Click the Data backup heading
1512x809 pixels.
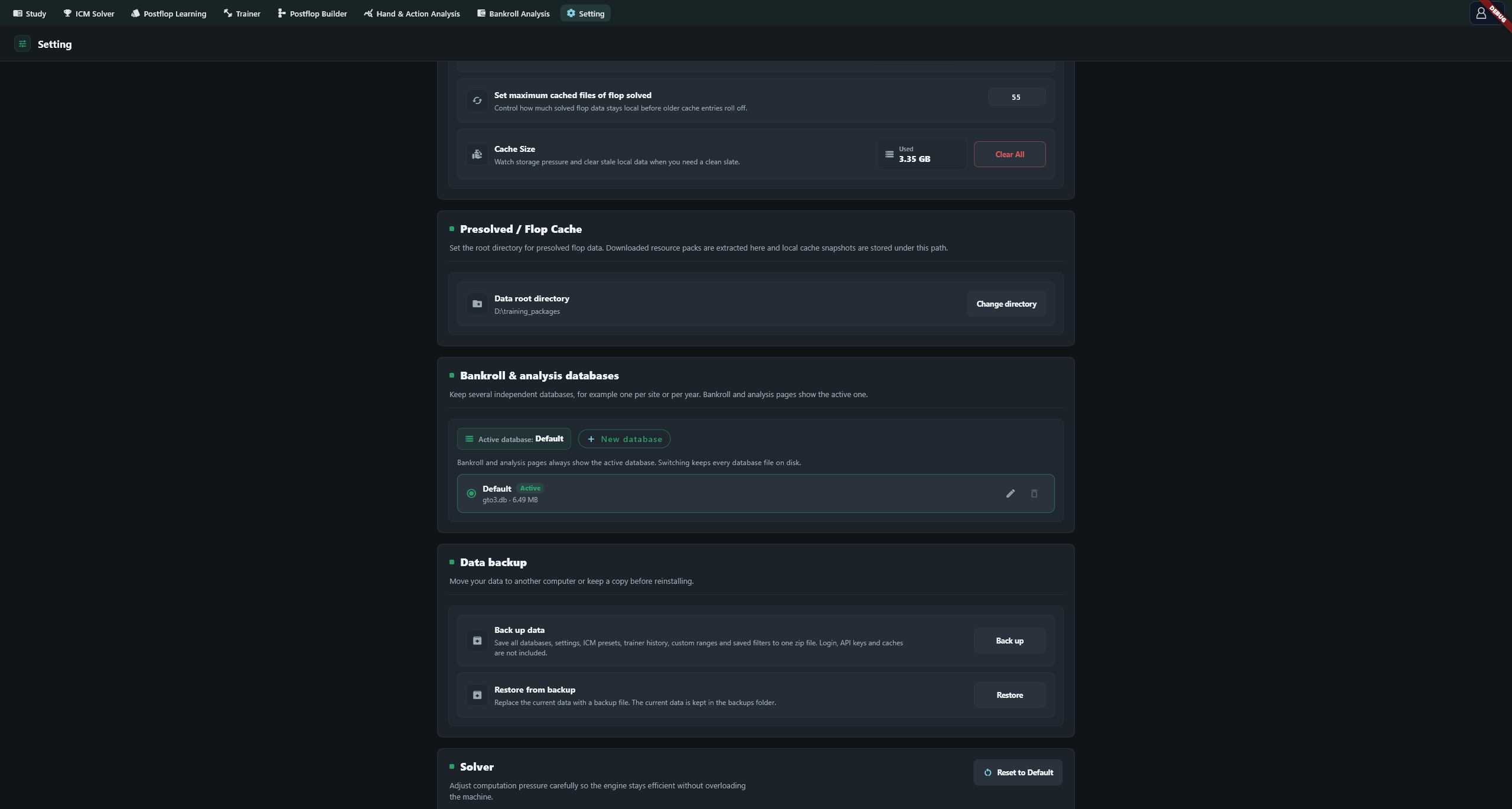coord(493,563)
